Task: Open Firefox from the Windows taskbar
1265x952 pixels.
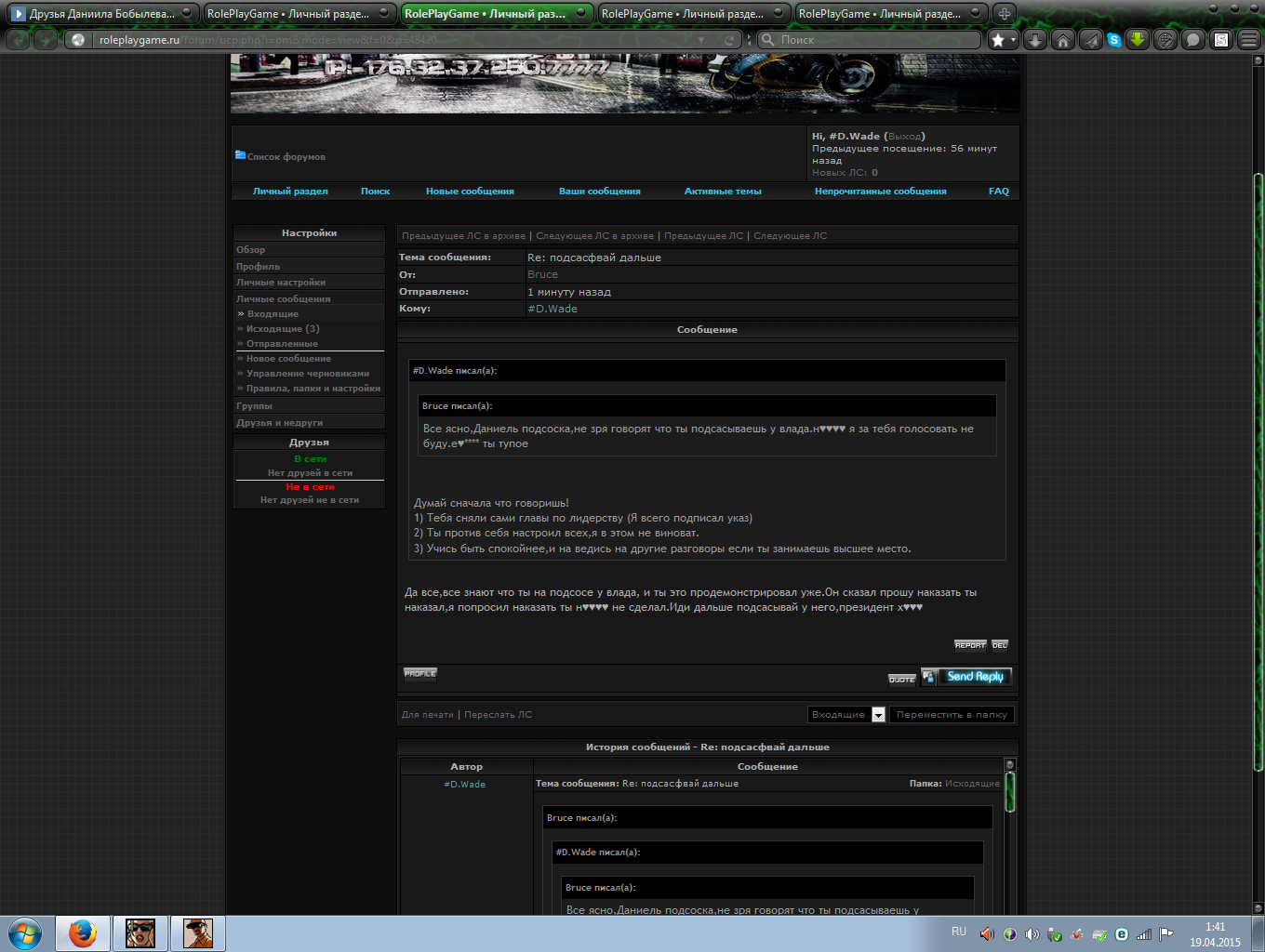Action: click(x=83, y=932)
